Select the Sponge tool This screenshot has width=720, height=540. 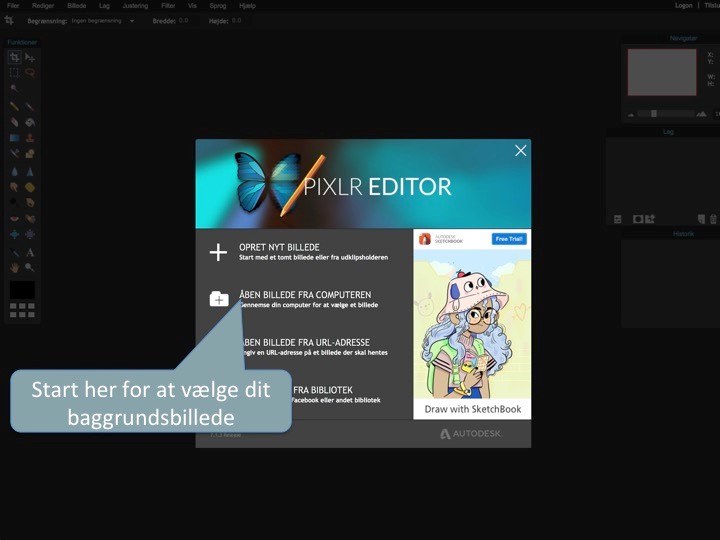(x=30, y=187)
